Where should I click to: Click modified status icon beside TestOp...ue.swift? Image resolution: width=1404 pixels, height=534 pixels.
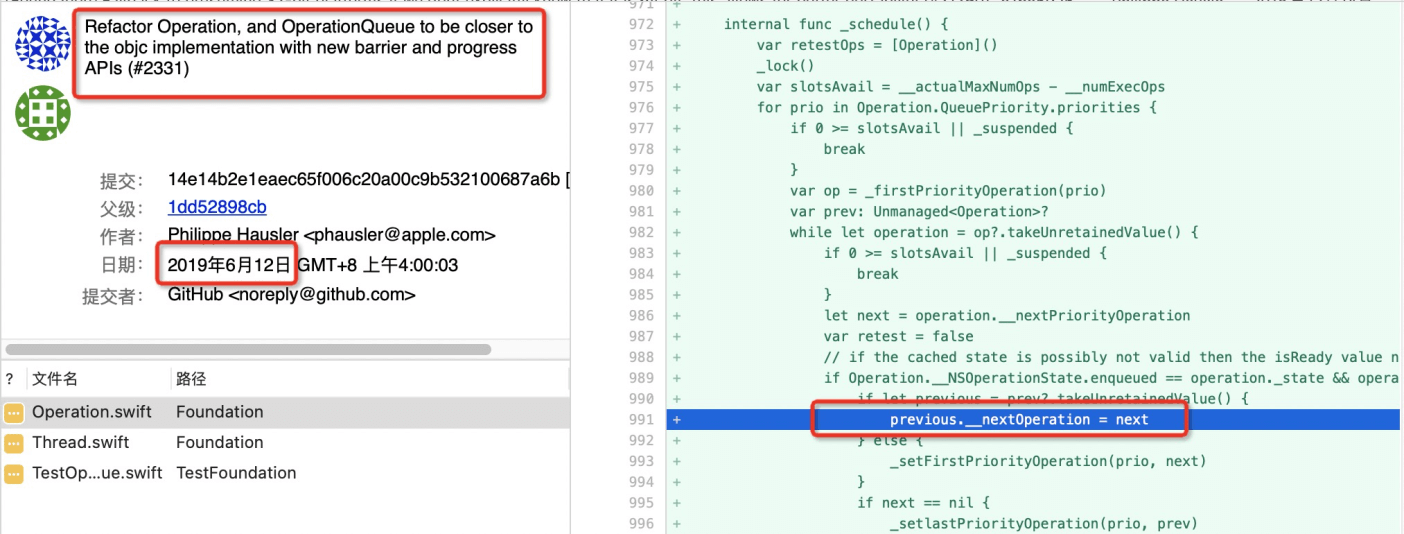[14, 473]
